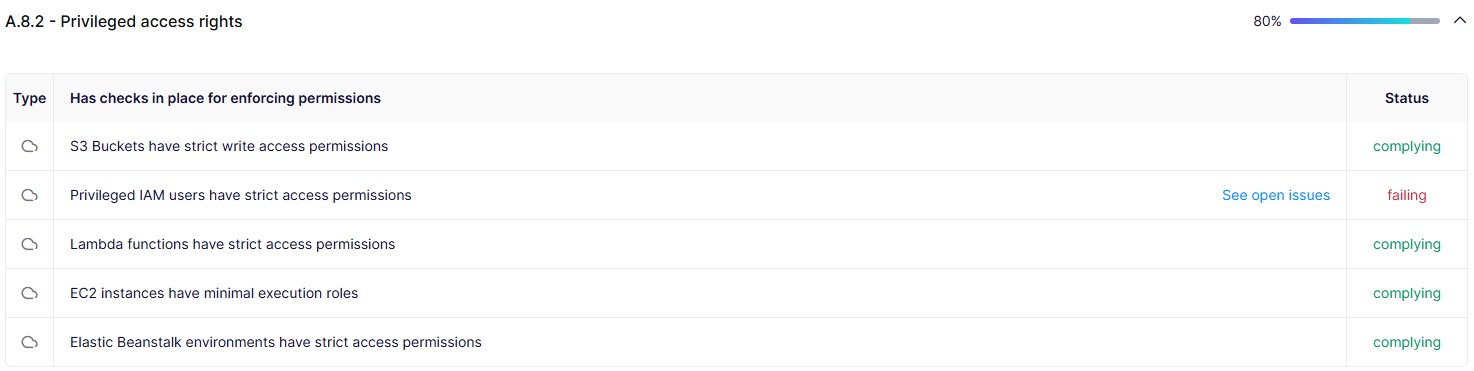Open the See open issues link

(1276, 195)
